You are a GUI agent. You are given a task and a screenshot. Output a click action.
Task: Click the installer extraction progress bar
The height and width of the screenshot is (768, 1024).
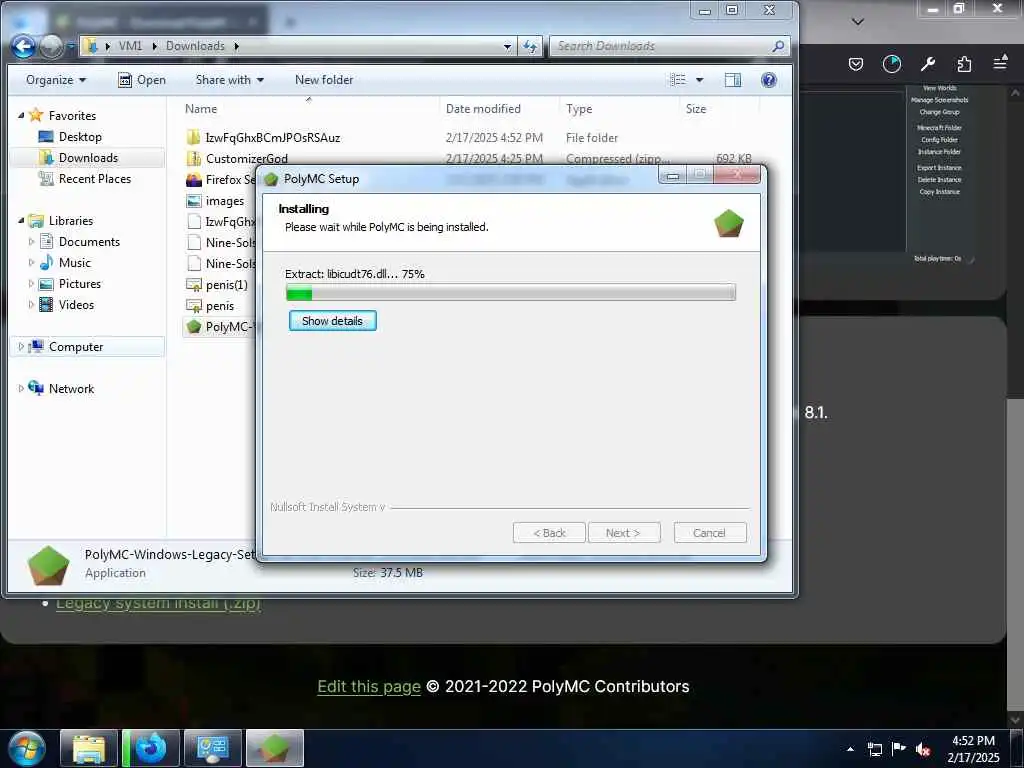click(511, 293)
